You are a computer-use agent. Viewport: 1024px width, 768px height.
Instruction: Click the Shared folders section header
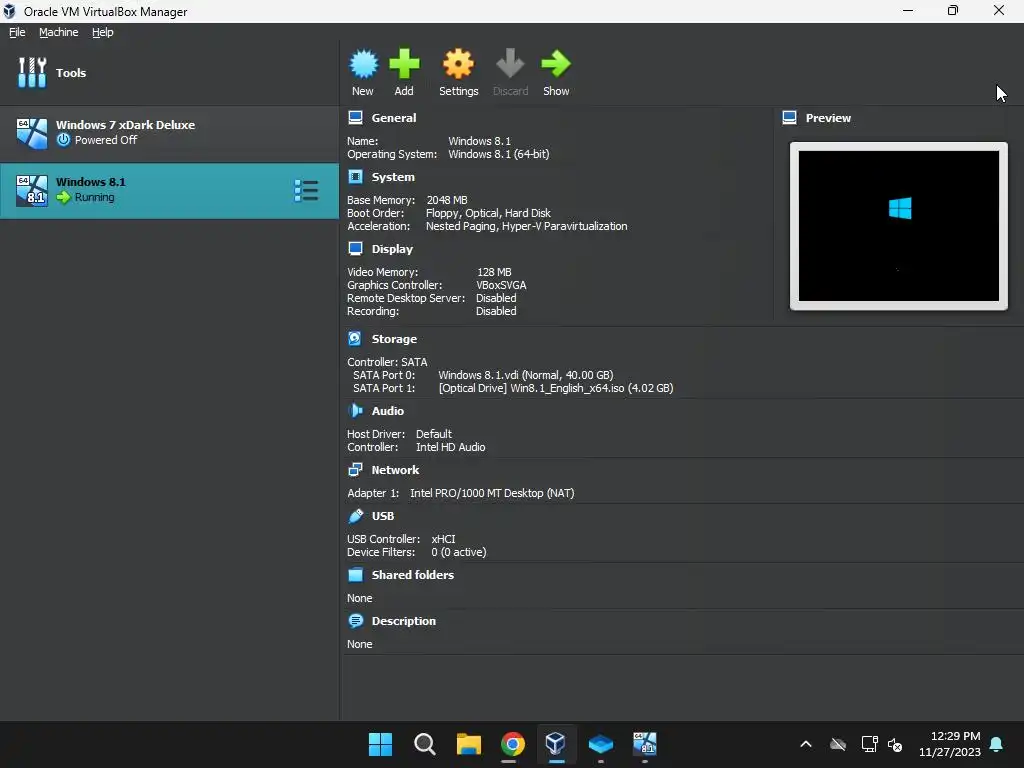413,575
